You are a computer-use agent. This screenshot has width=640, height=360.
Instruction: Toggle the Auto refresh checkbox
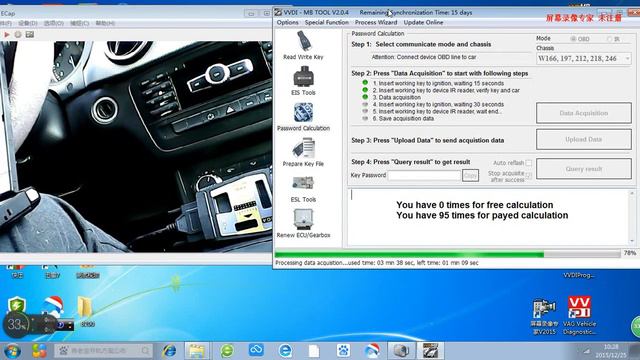point(529,163)
